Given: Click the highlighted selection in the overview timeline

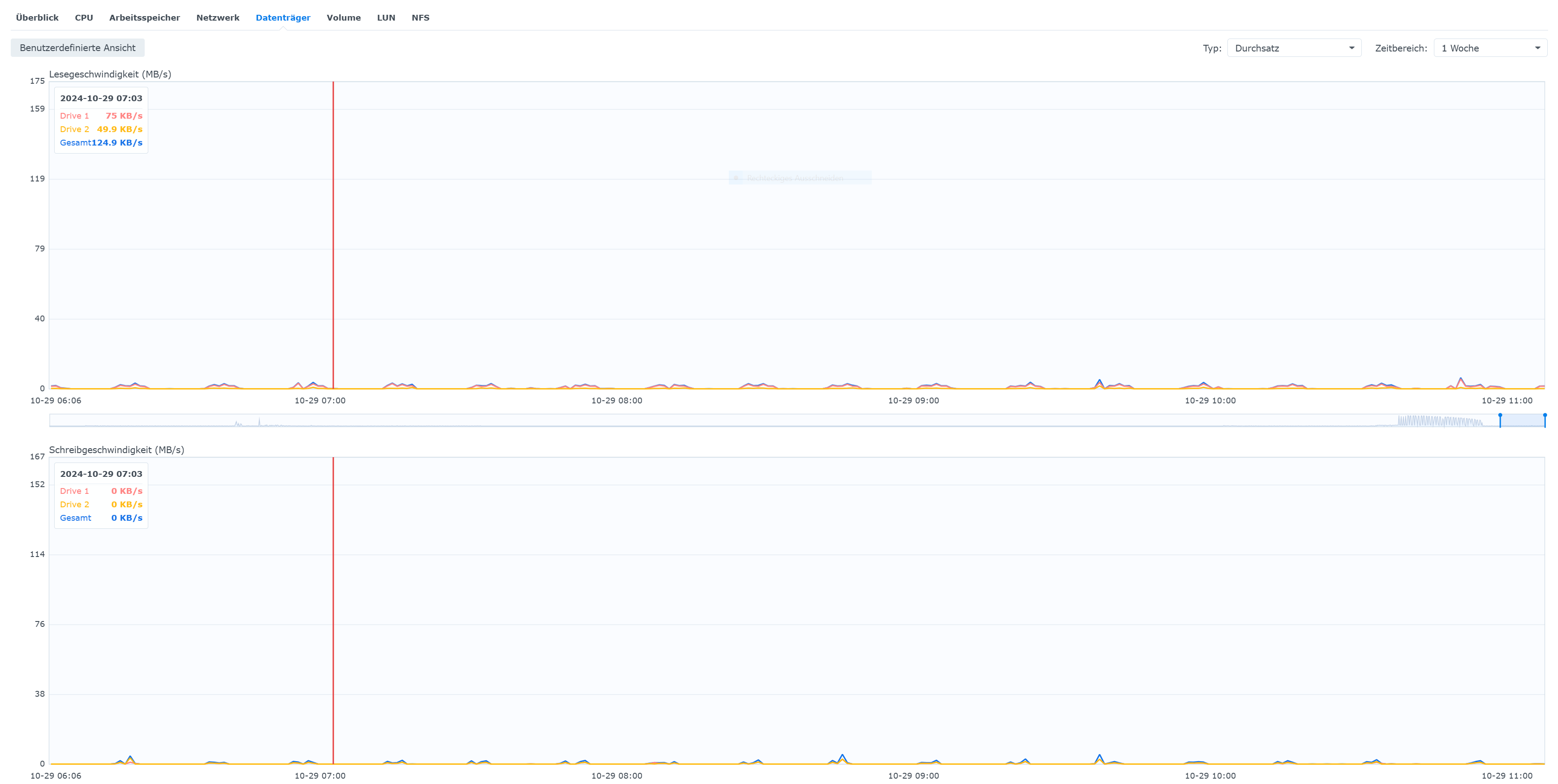Looking at the screenshot, I should pos(1522,420).
